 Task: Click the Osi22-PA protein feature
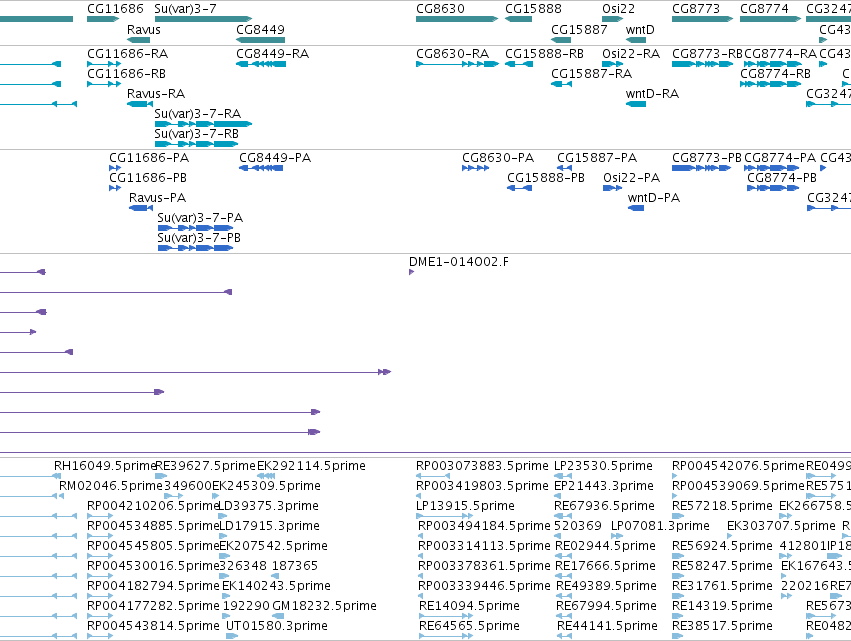613,188
